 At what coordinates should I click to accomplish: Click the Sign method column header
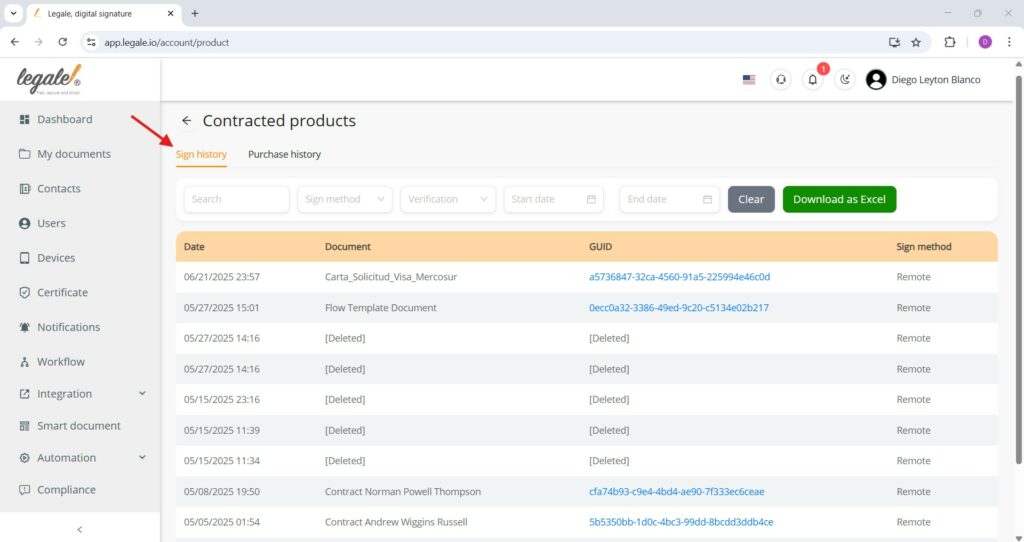(923, 247)
